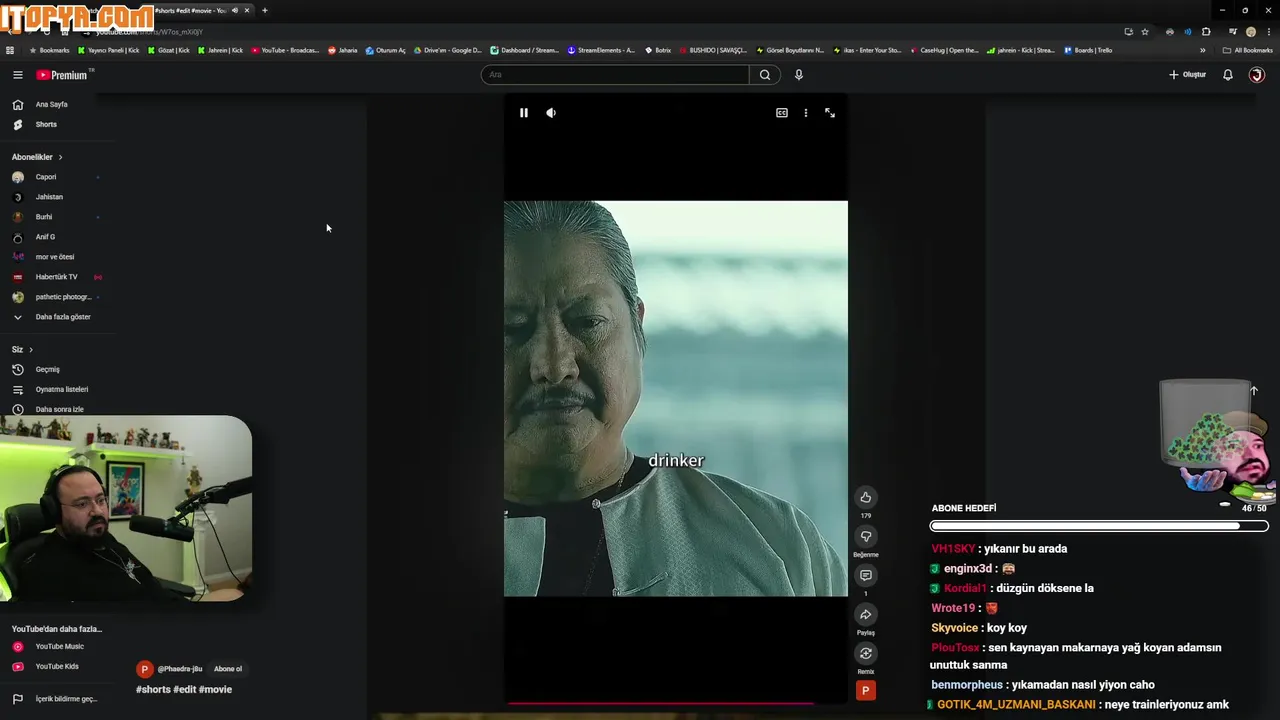Dislike the Shorts video
The width and height of the screenshot is (1280, 720).
[x=866, y=536]
